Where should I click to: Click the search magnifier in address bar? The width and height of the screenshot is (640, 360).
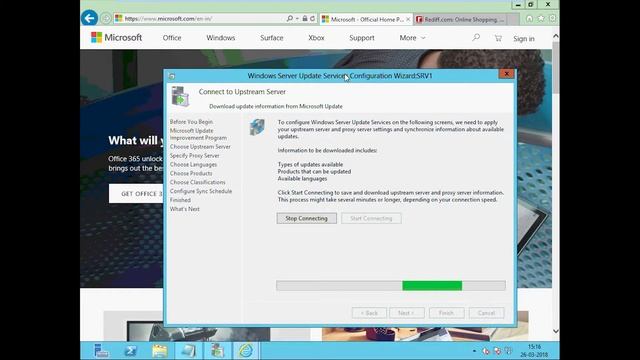coord(289,19)
